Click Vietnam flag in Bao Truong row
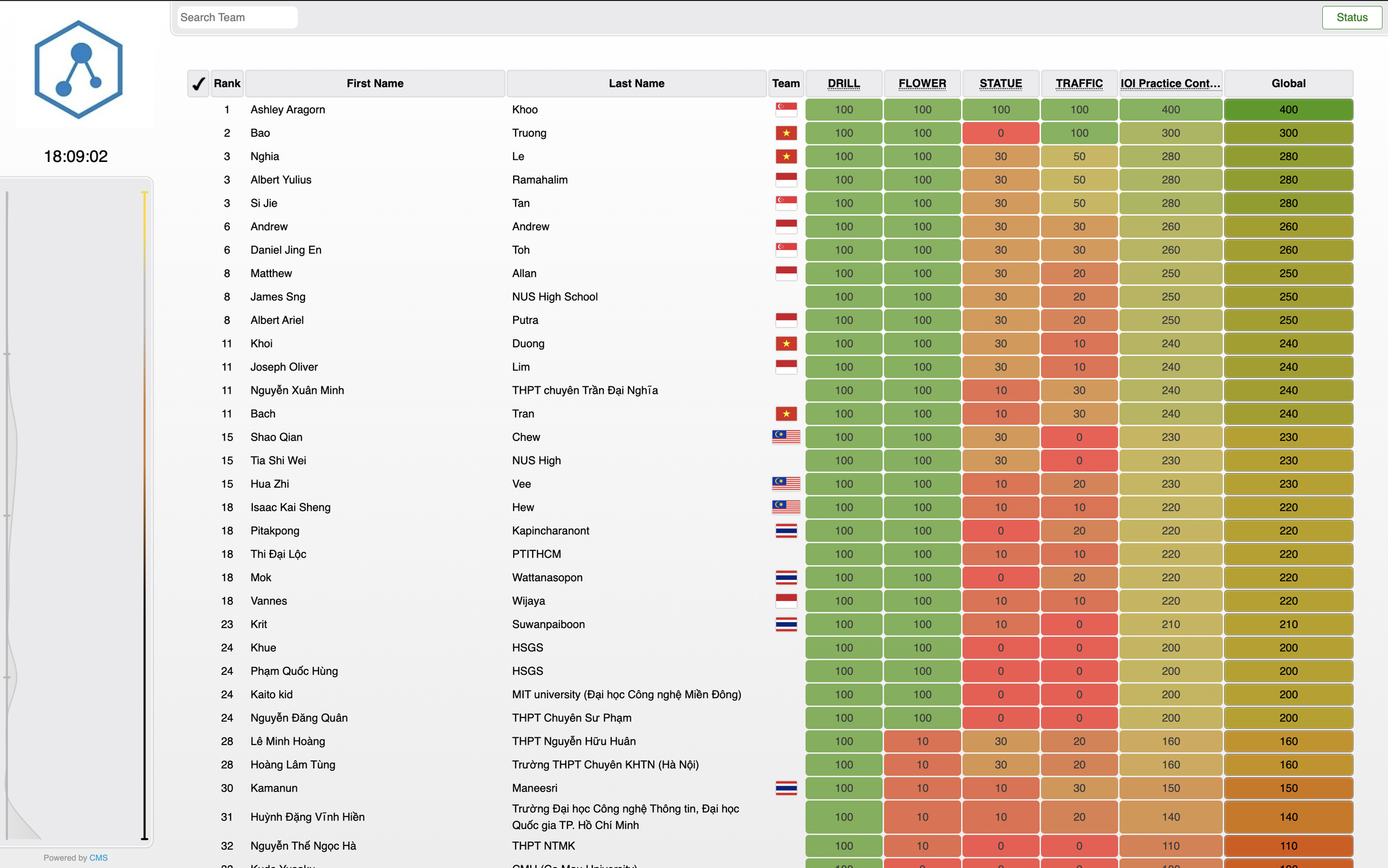The height and width of the screenshot is (868, 1388). click(x=786, y=133)
